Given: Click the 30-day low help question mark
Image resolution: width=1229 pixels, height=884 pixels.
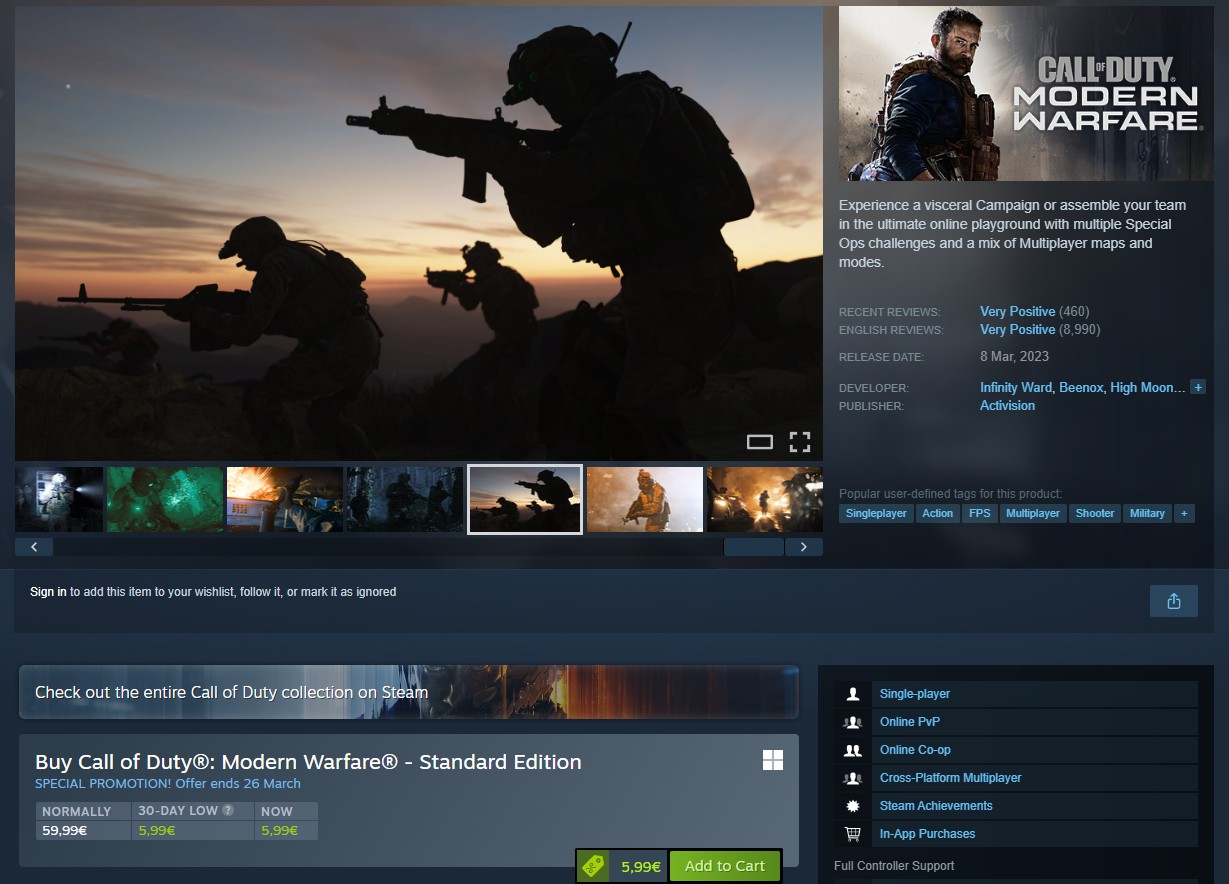Looking at the screenshot, I should point(228,811).
